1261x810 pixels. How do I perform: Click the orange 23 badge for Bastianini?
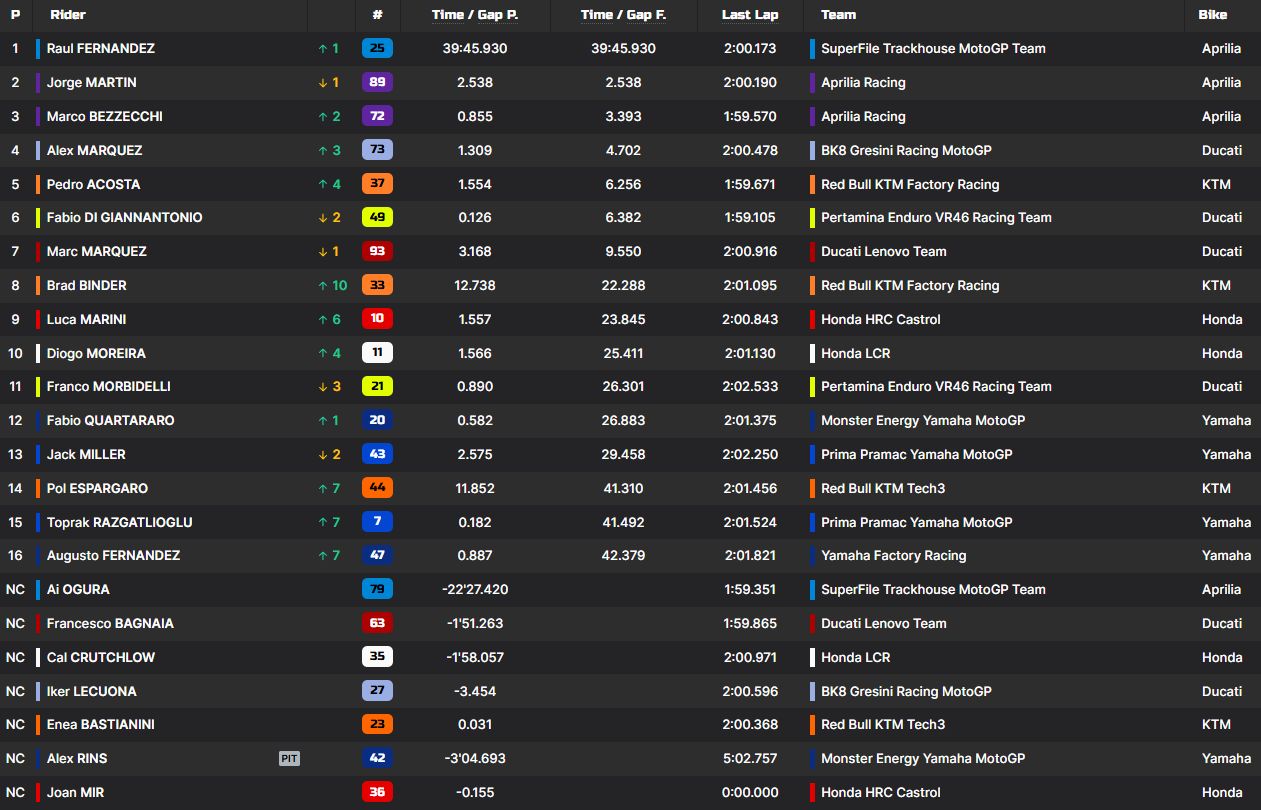377,724
